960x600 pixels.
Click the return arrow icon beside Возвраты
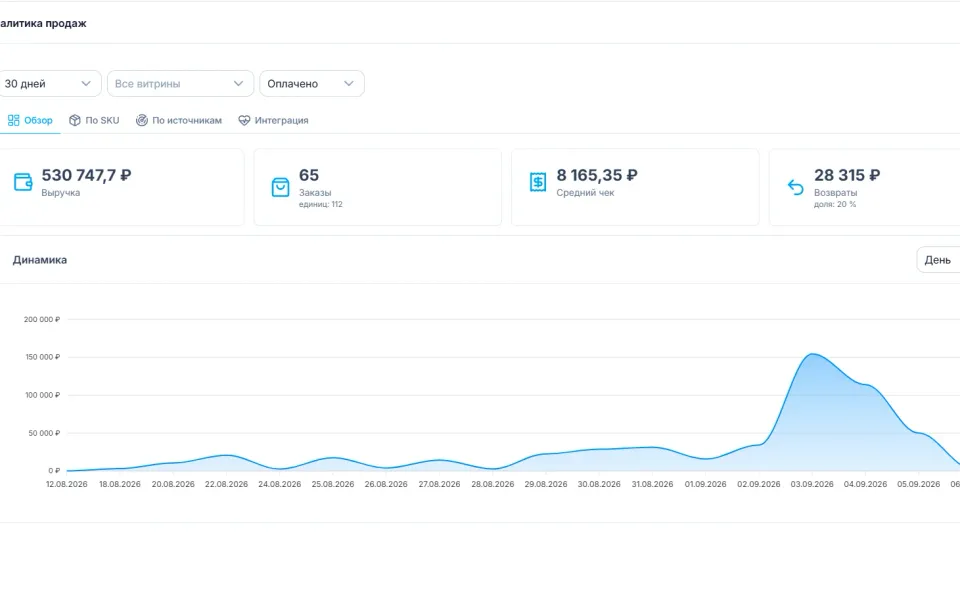(x=795, y=187)
